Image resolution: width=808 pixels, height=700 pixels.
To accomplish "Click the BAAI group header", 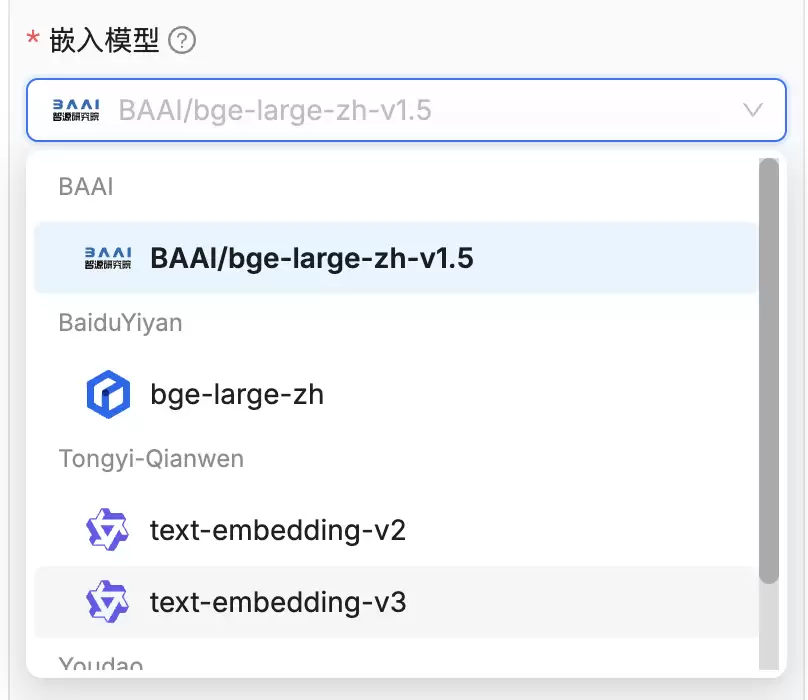I will coord(86,187).
